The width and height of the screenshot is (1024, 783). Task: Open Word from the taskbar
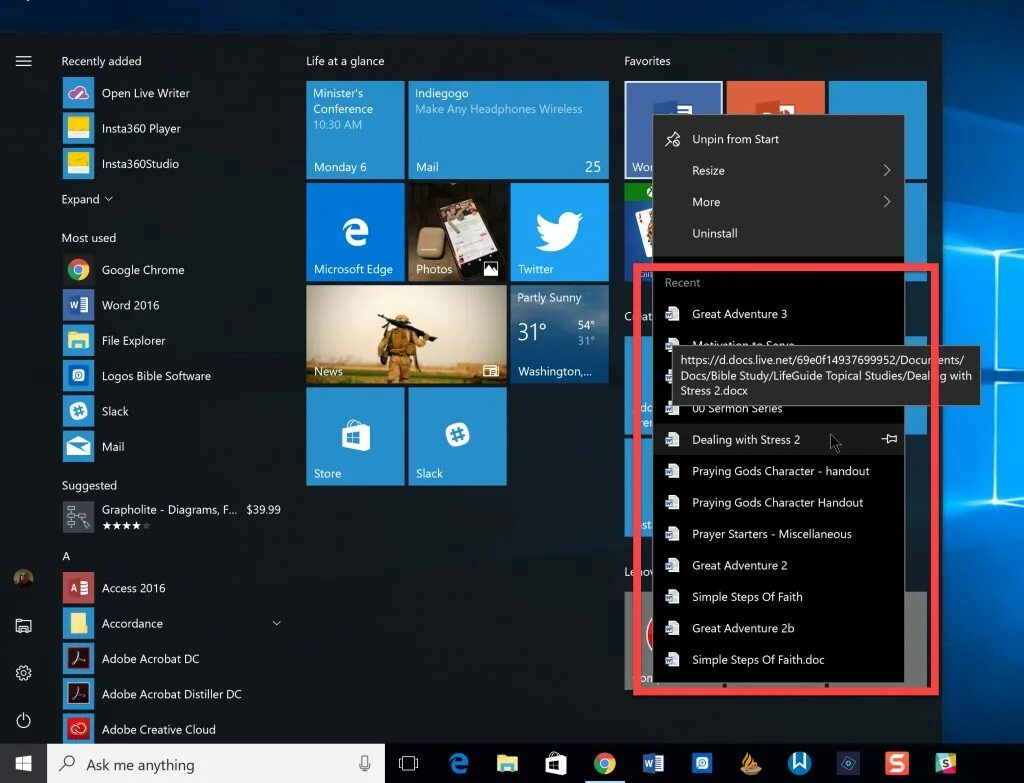point(653,763)
